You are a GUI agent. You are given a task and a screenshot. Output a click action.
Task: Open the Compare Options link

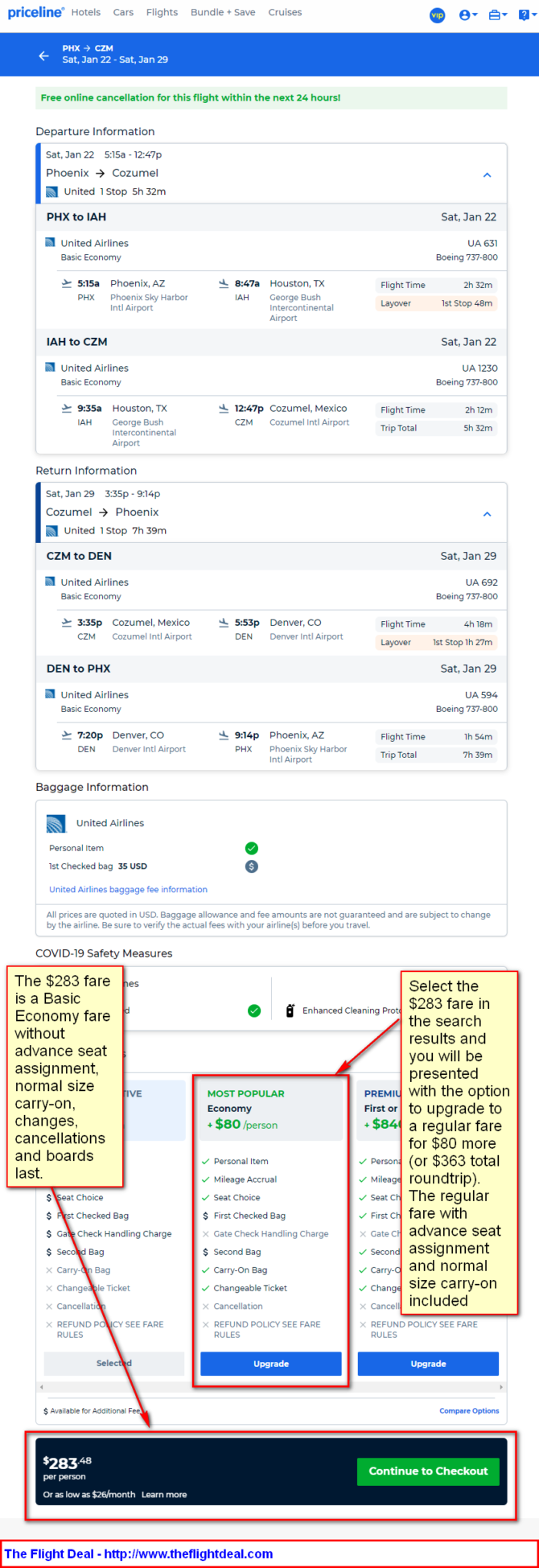[469, 1410]
